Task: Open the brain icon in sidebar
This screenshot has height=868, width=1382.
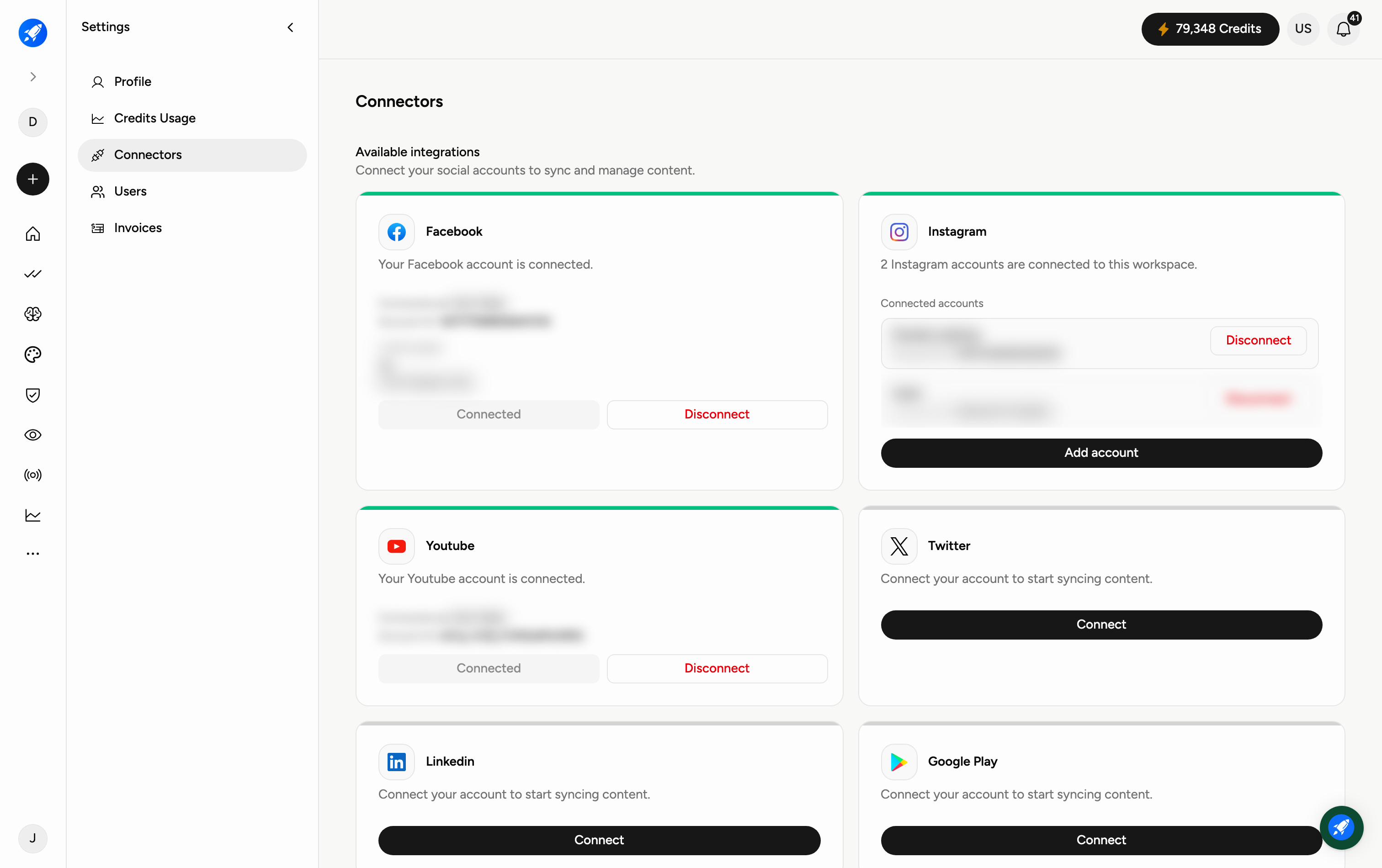Action: (x=33, y=314)
